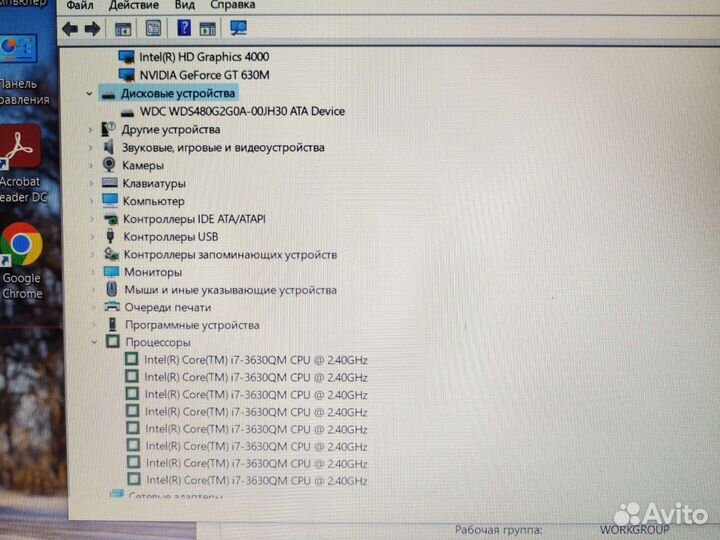Click the CPU chip icon next to Процессоры
720x540 pixels.
pos(113,341)
